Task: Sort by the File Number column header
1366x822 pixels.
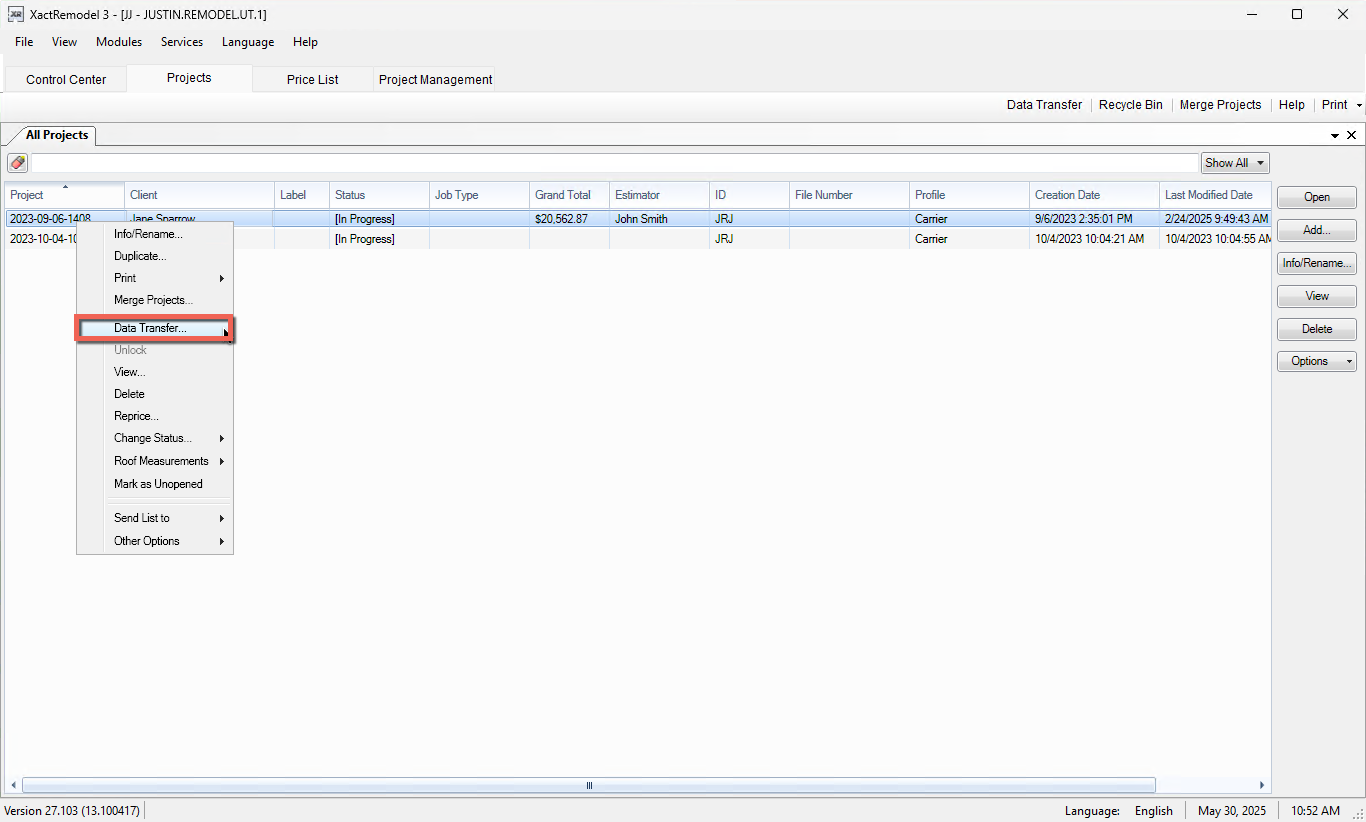Action: point(850,195)
